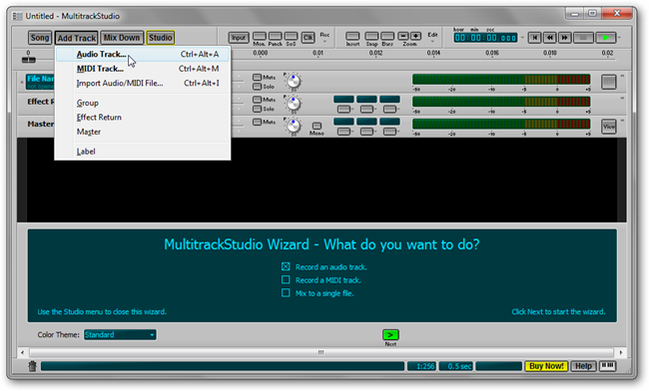This screenshot has width=649, height=391.
Task: Toggle Mono on the Master track
Action: (317, 126)
